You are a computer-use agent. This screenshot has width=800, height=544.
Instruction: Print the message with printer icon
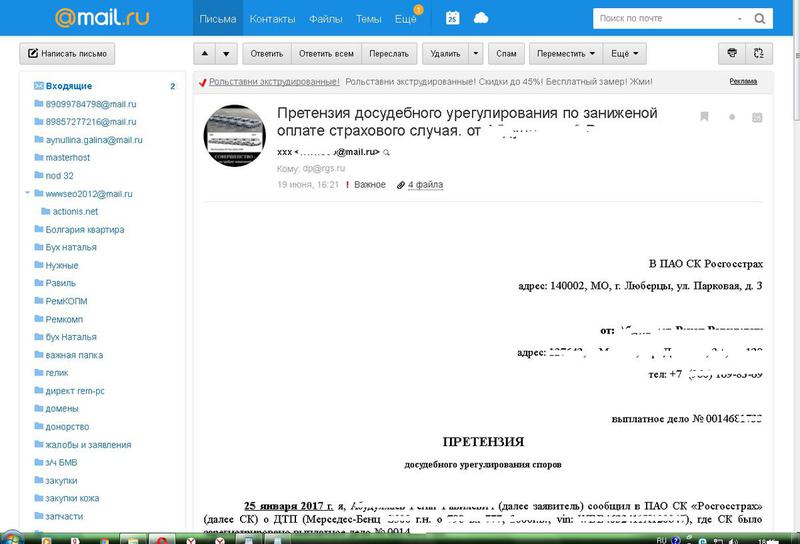[732, 54]
